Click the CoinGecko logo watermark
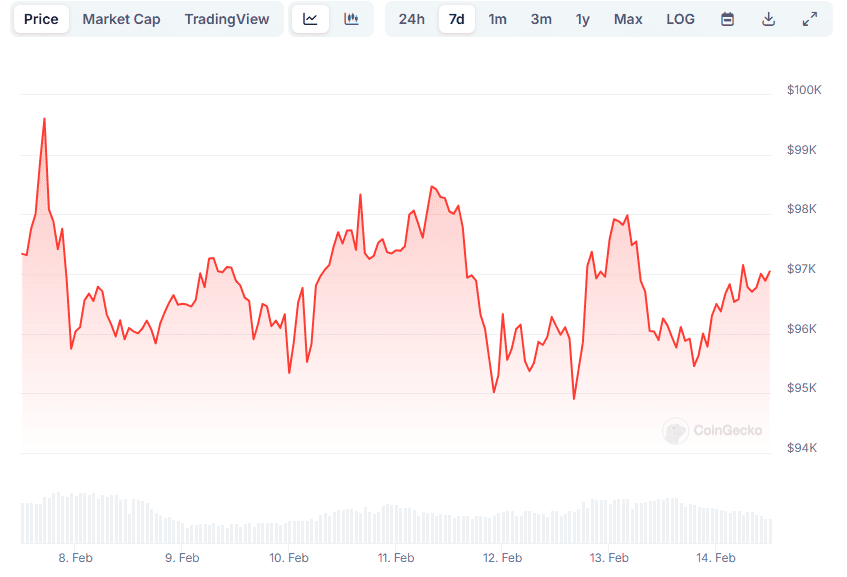This screenshot has width=847, height=577. 712,432
